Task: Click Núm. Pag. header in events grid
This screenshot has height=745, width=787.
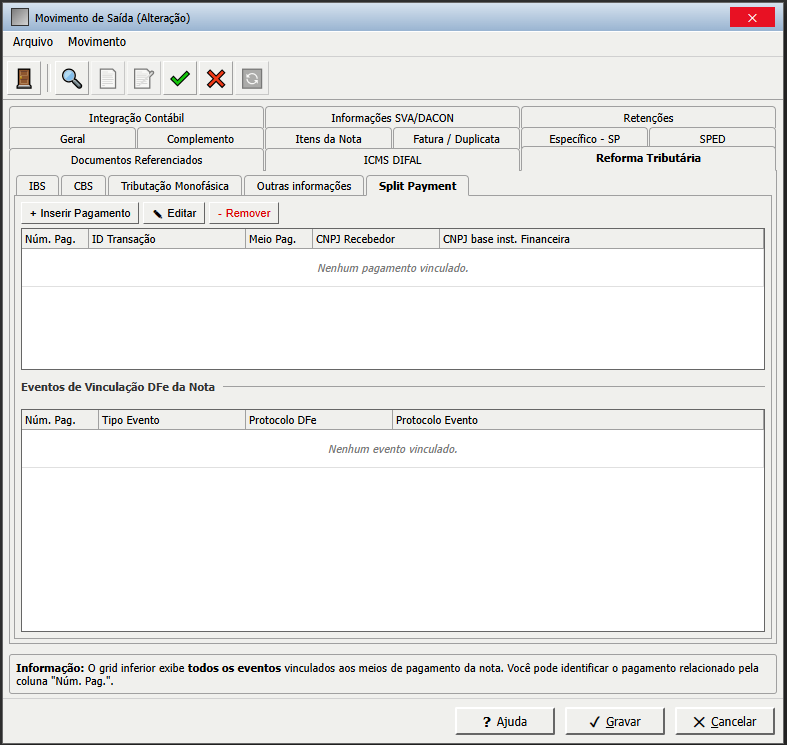Action: 60,420
